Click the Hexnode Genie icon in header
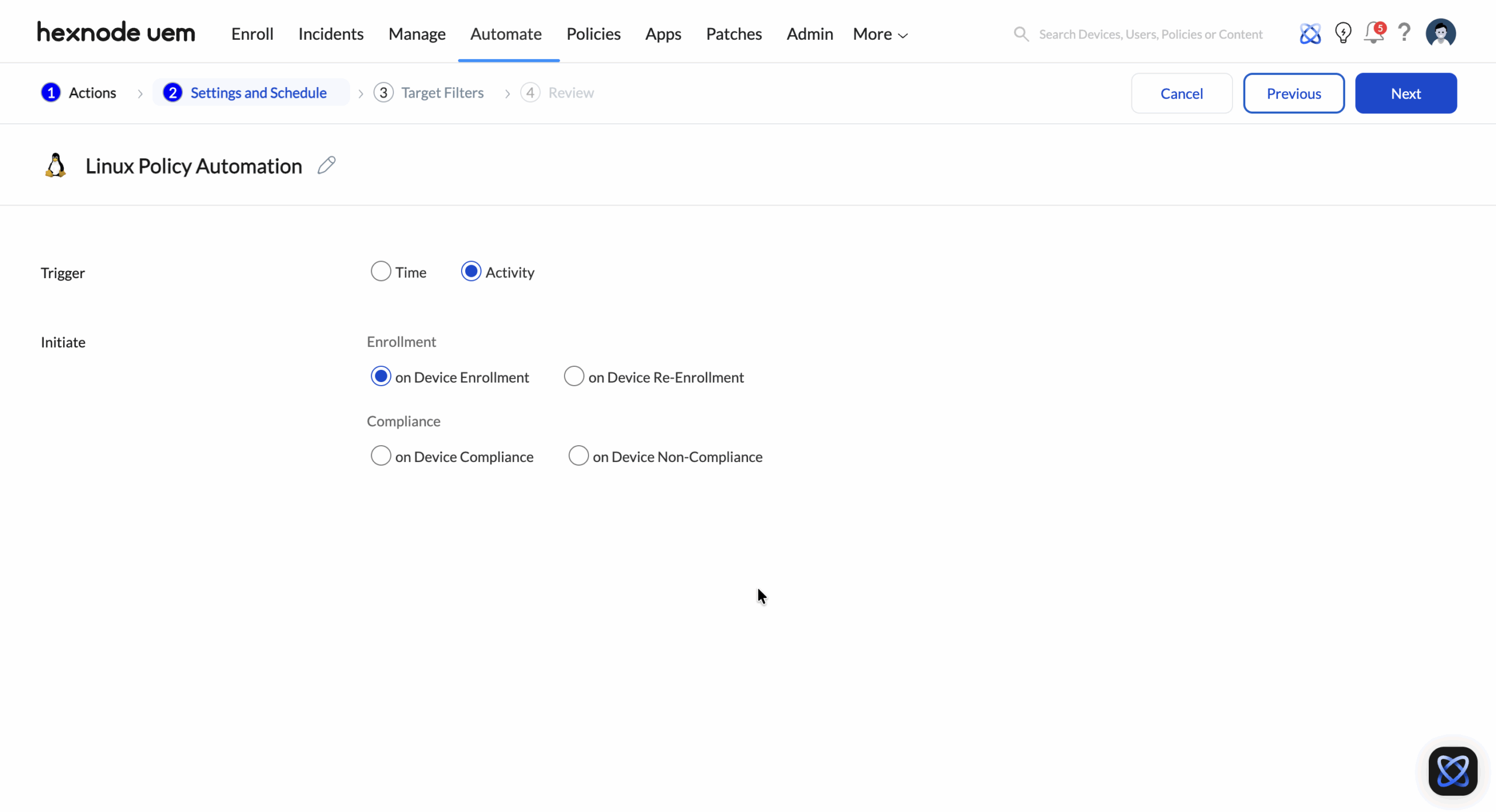Image resolution: width=1496 pixels, height=812 pixels. tap(1310, 33)
